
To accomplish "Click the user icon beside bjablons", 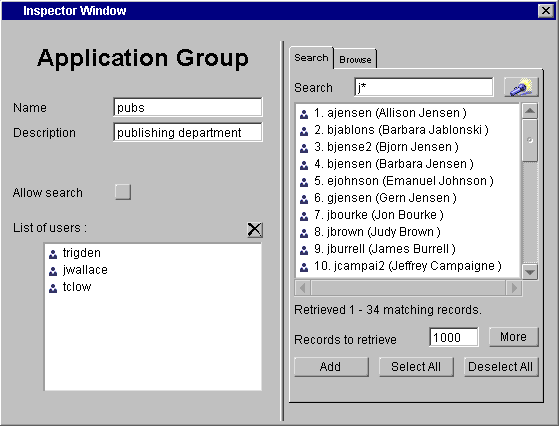I will [x=304, y=131].
